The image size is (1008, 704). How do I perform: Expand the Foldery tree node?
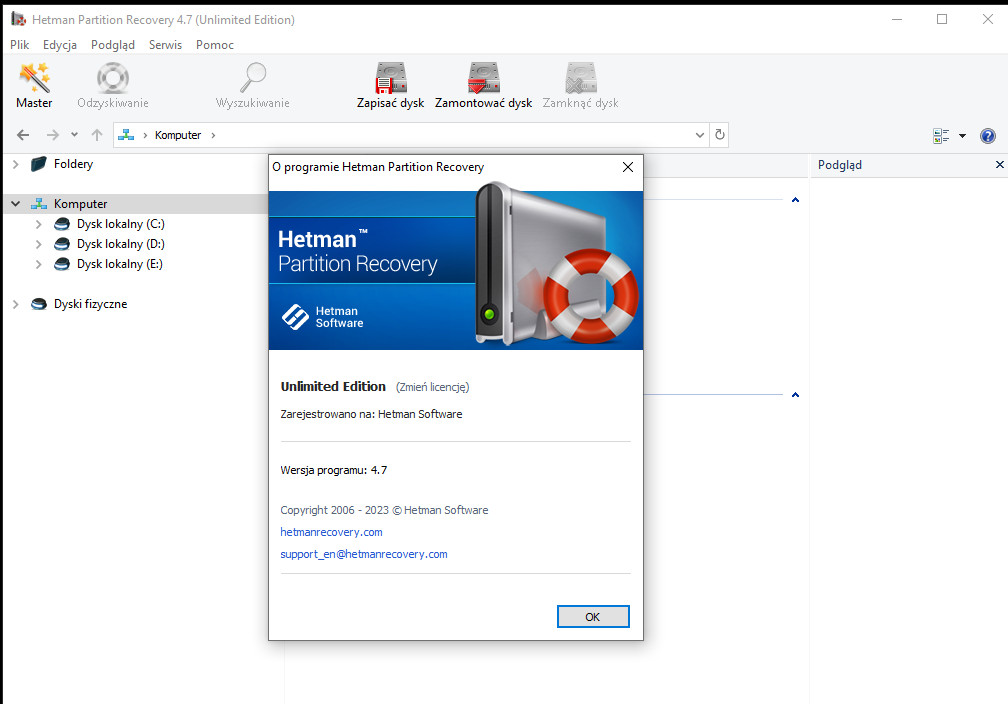click(15, 165)
